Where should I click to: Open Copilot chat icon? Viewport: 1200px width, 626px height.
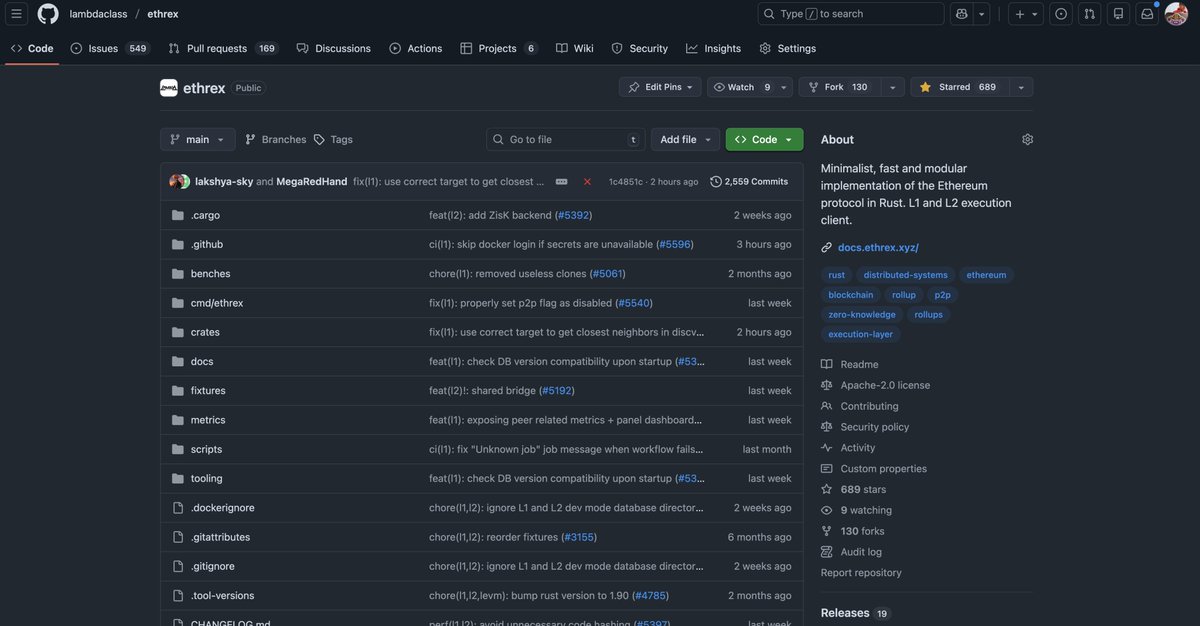962,14
